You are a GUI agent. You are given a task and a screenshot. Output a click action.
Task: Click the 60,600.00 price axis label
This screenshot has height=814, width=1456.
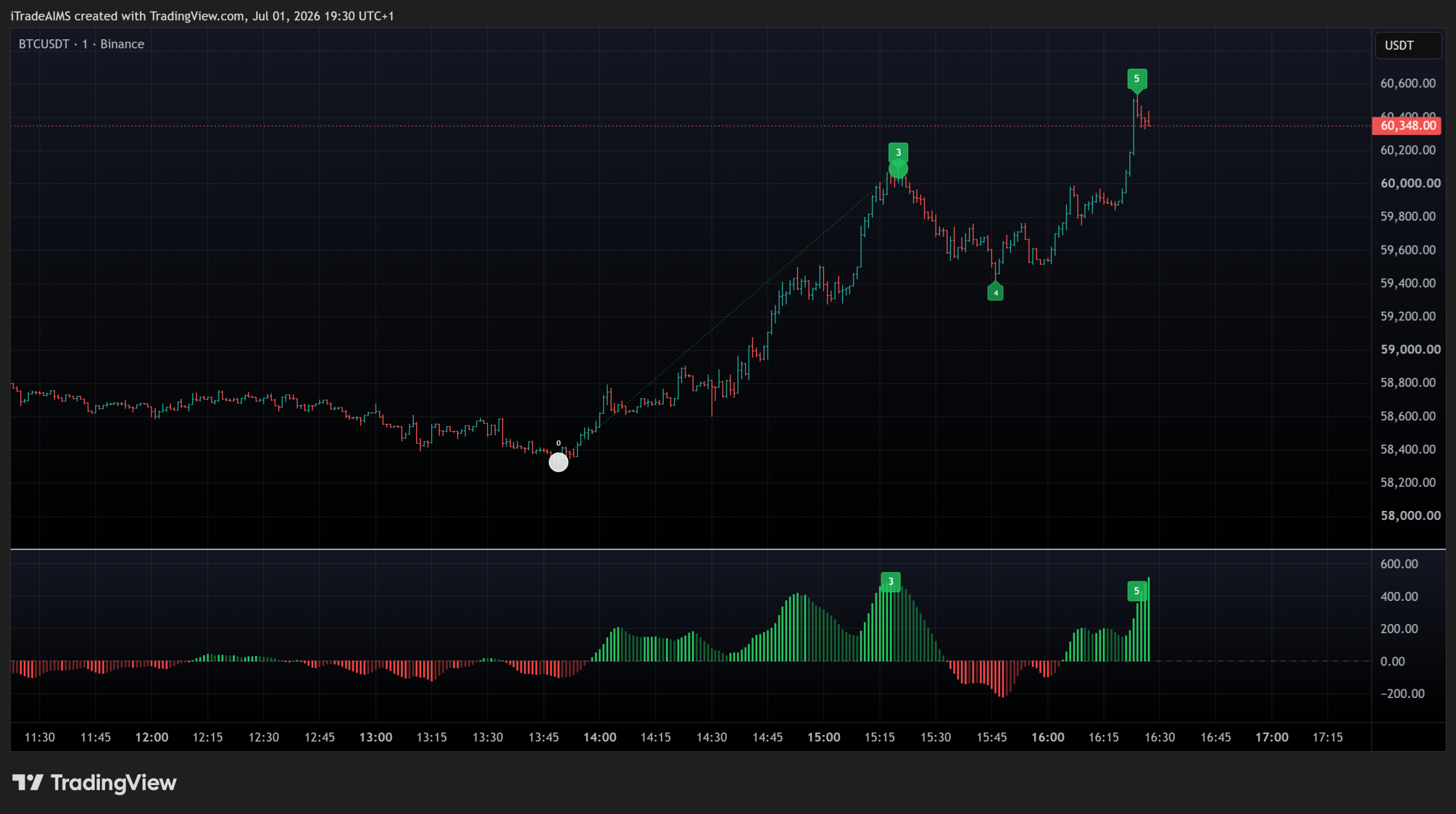tap(1408, 83)
